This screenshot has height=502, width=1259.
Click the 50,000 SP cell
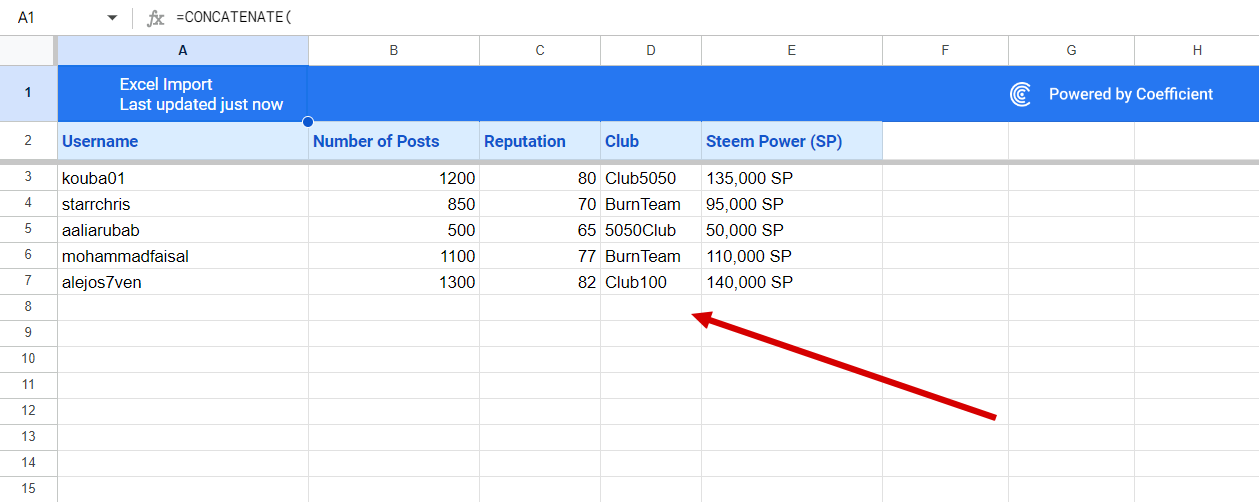(x=792, y=230)
